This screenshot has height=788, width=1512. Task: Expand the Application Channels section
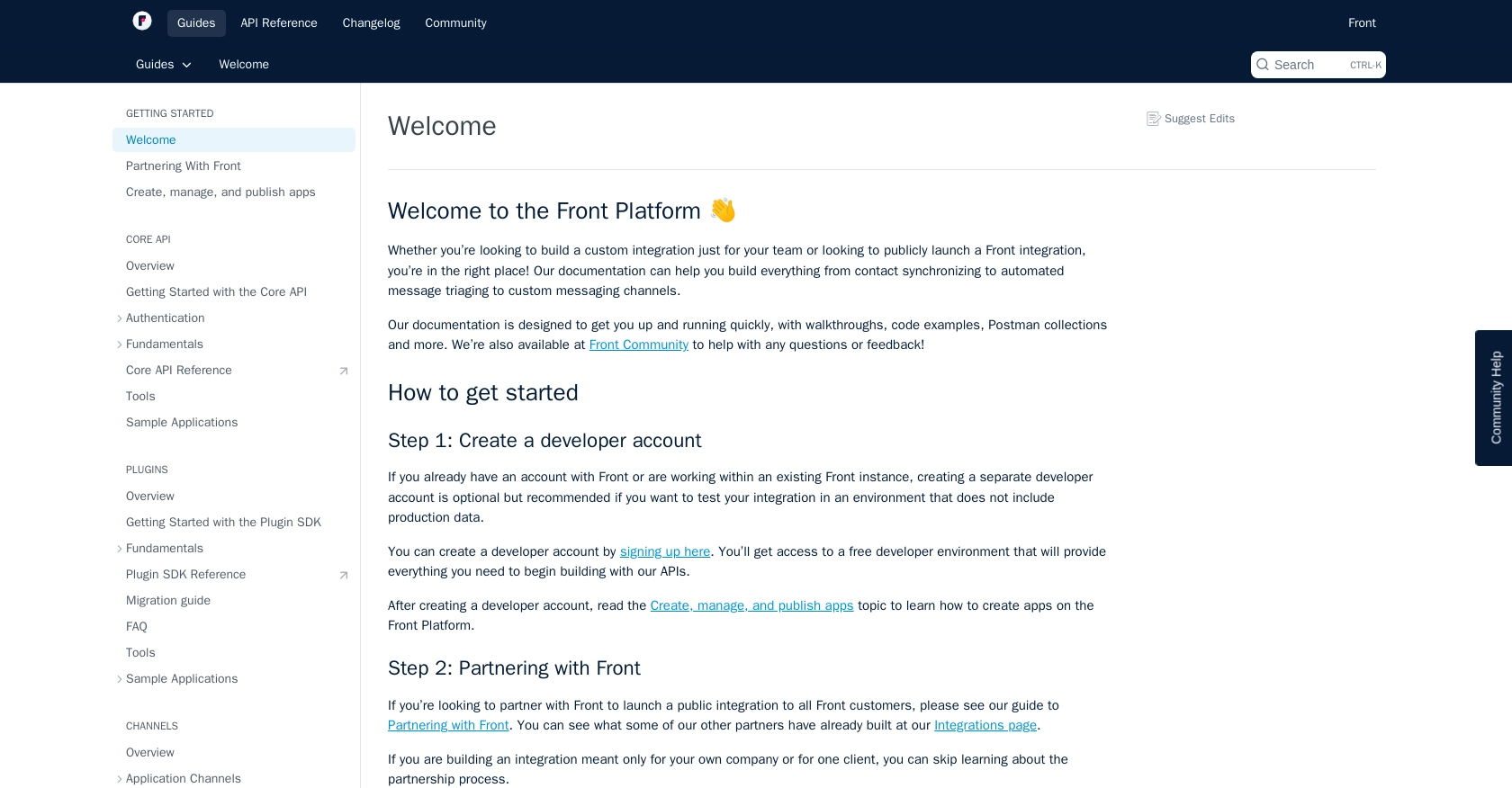point(120,779)
